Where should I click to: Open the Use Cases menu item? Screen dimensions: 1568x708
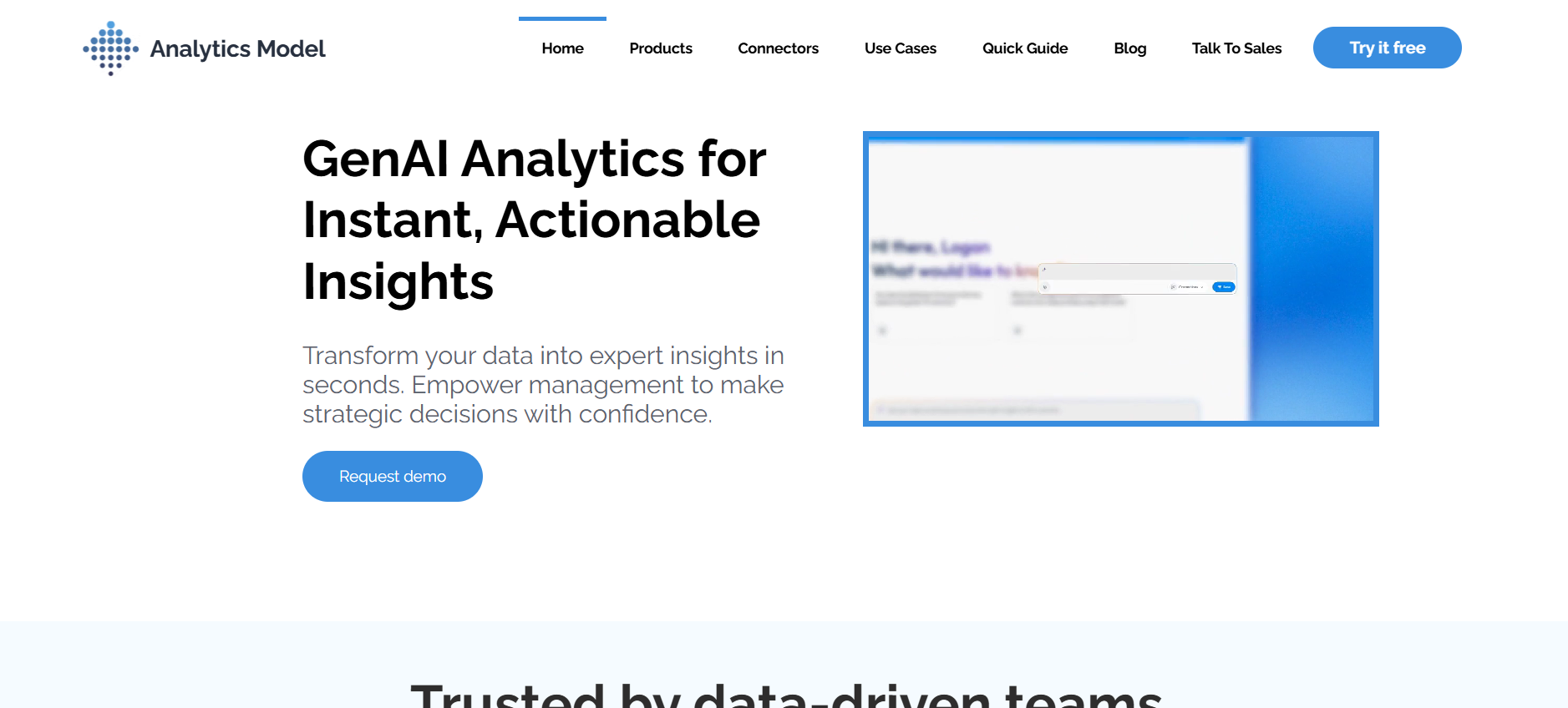(x=901, y=48)
